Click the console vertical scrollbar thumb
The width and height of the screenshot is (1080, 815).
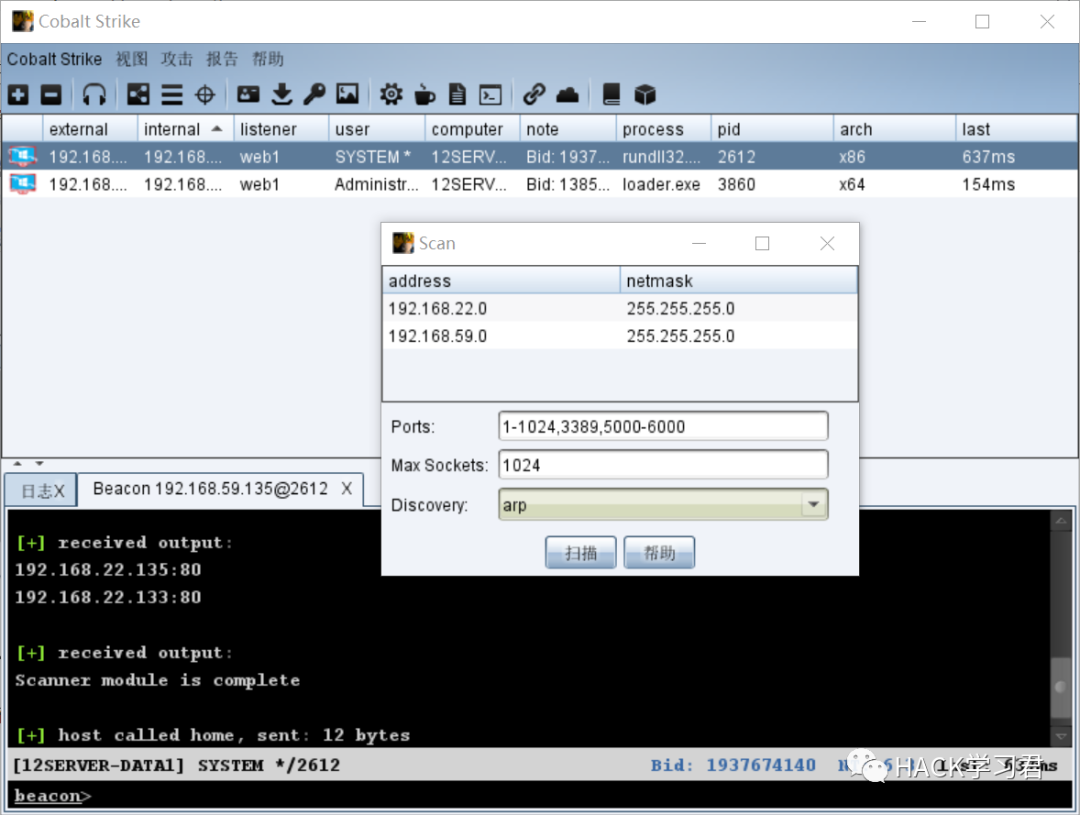[1061, 688]
